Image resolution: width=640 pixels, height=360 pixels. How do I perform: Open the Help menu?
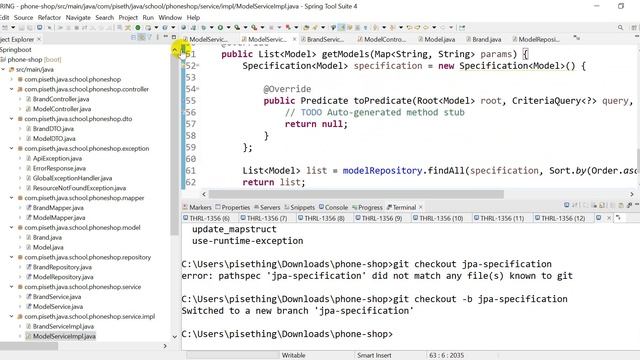click(x=193, y=18)
